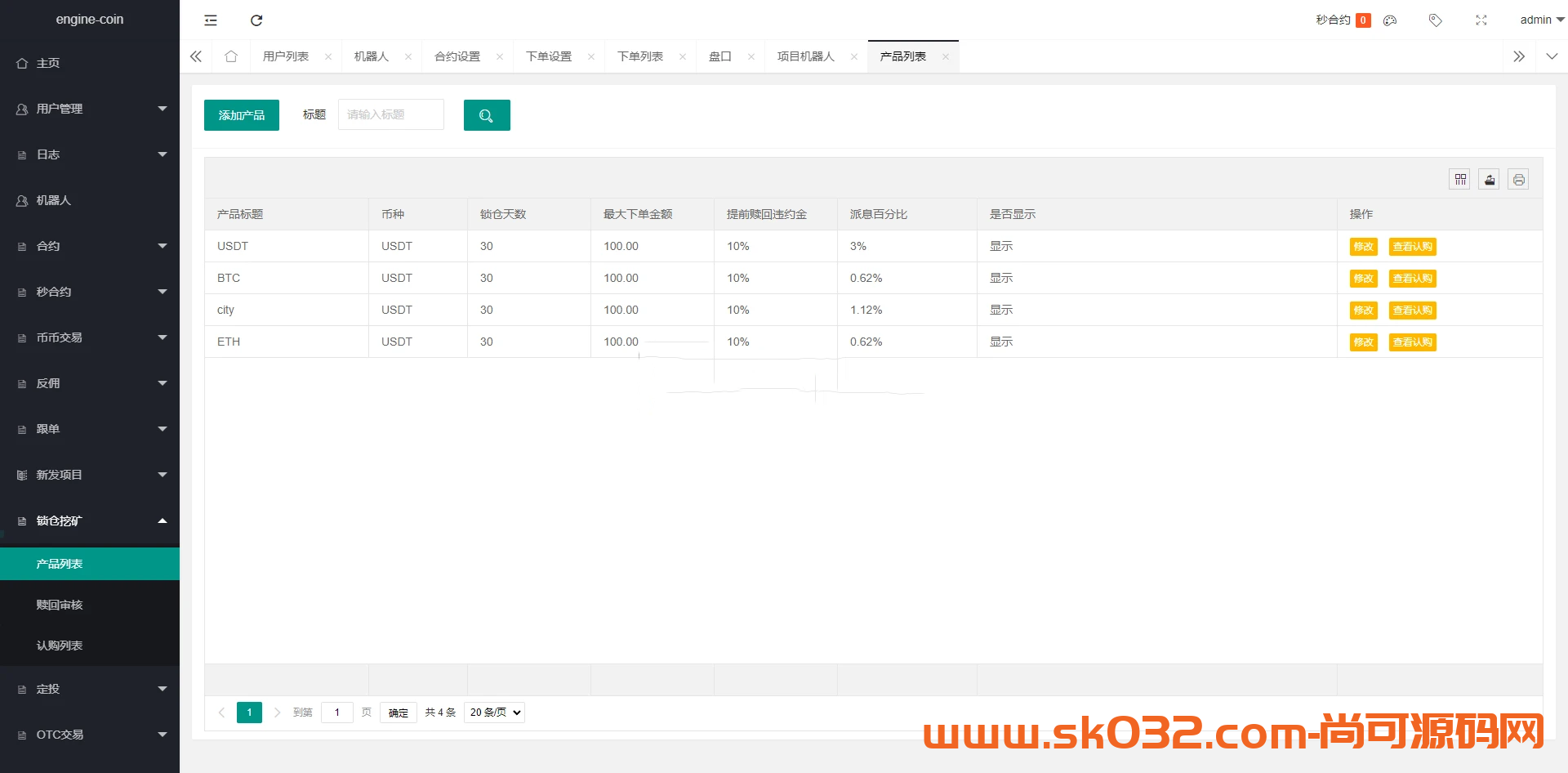This screenshot has height=773, width=1568.
Task: Close the 合约设置 tab
Action: [500, 56]
